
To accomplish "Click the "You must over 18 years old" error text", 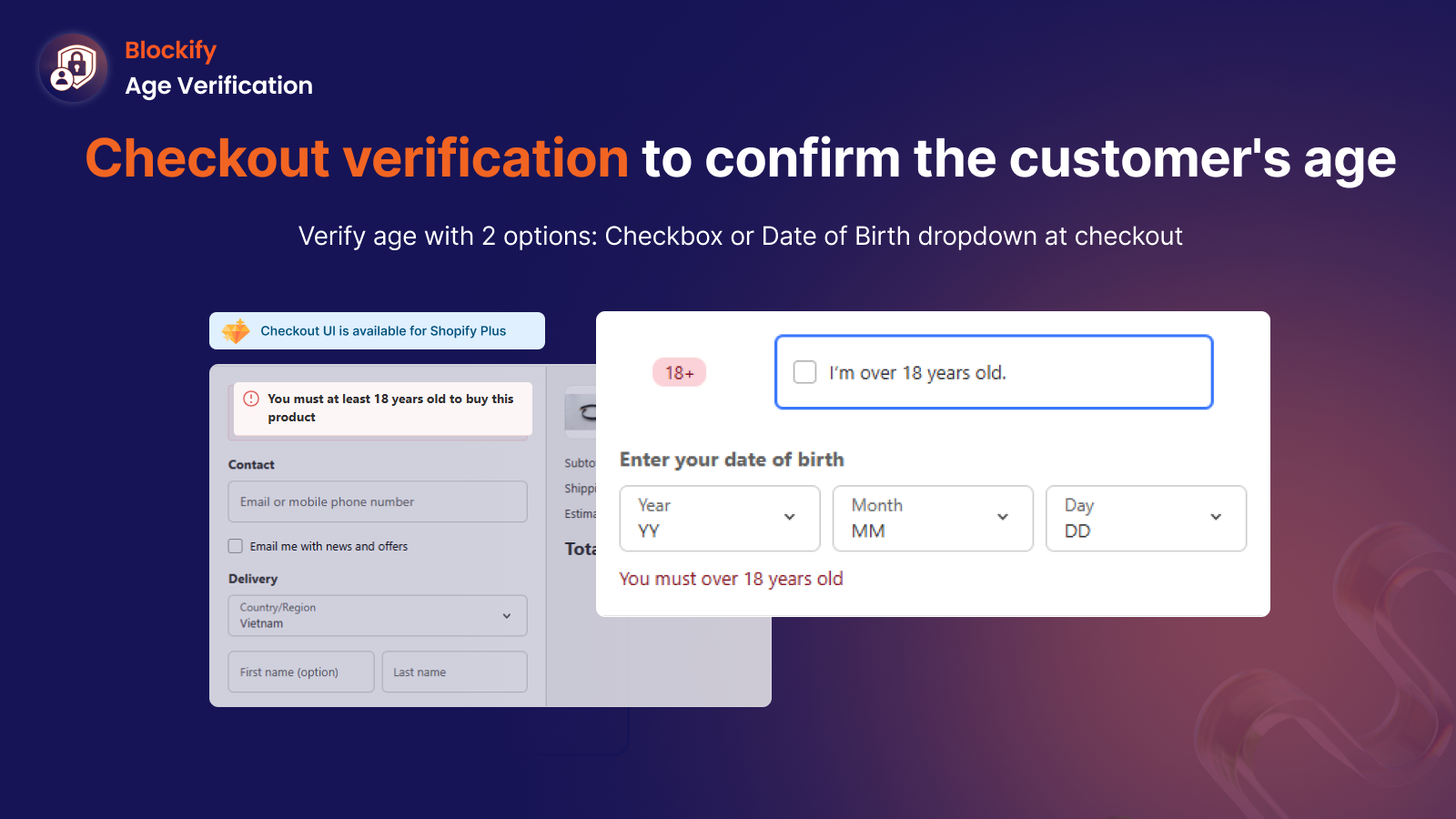I will tap(731, 579).
